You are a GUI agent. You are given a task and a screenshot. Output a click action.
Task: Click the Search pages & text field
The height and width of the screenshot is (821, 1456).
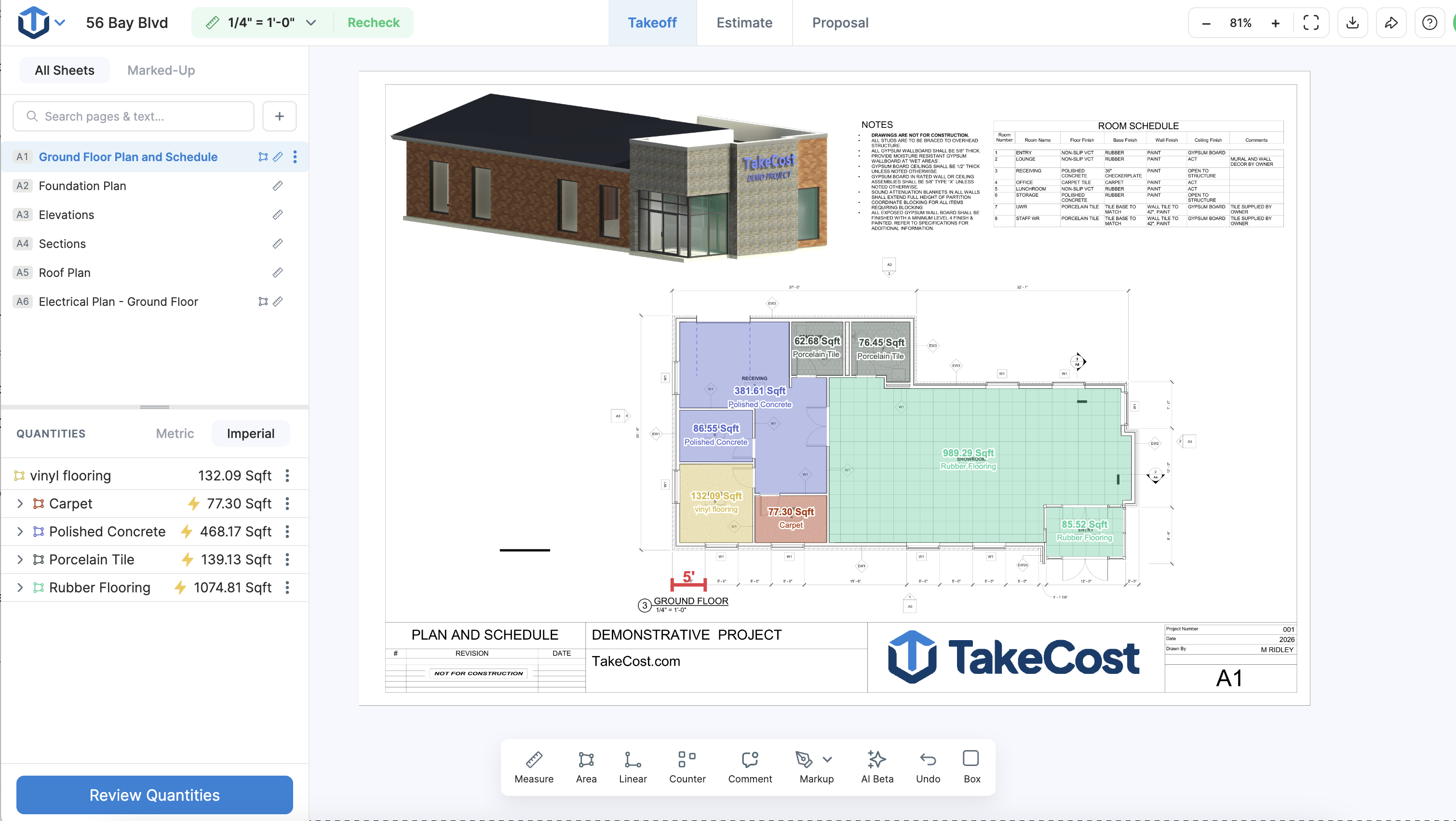point(134,116)
